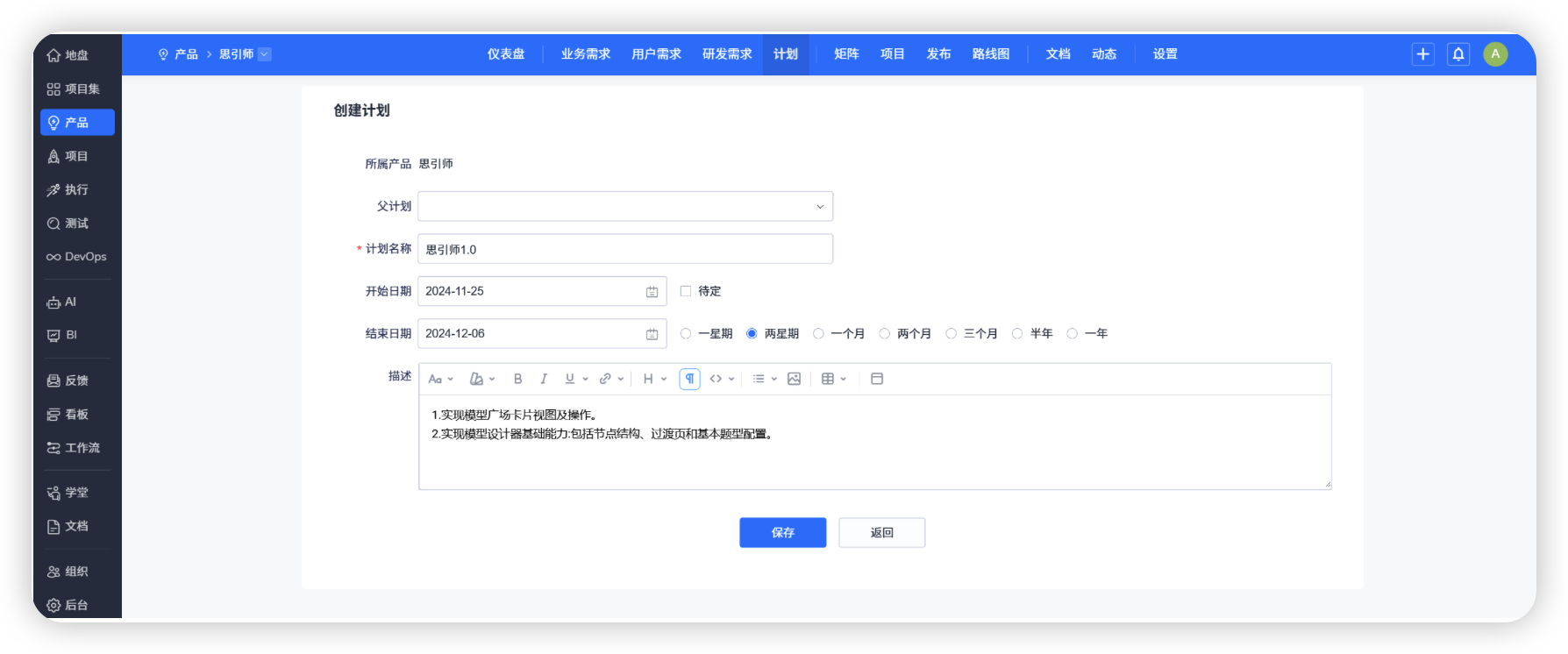Screen dimensions: 1568x654
Task: Open 工作流 in the sidebar
Action: [x=74, y=447]
